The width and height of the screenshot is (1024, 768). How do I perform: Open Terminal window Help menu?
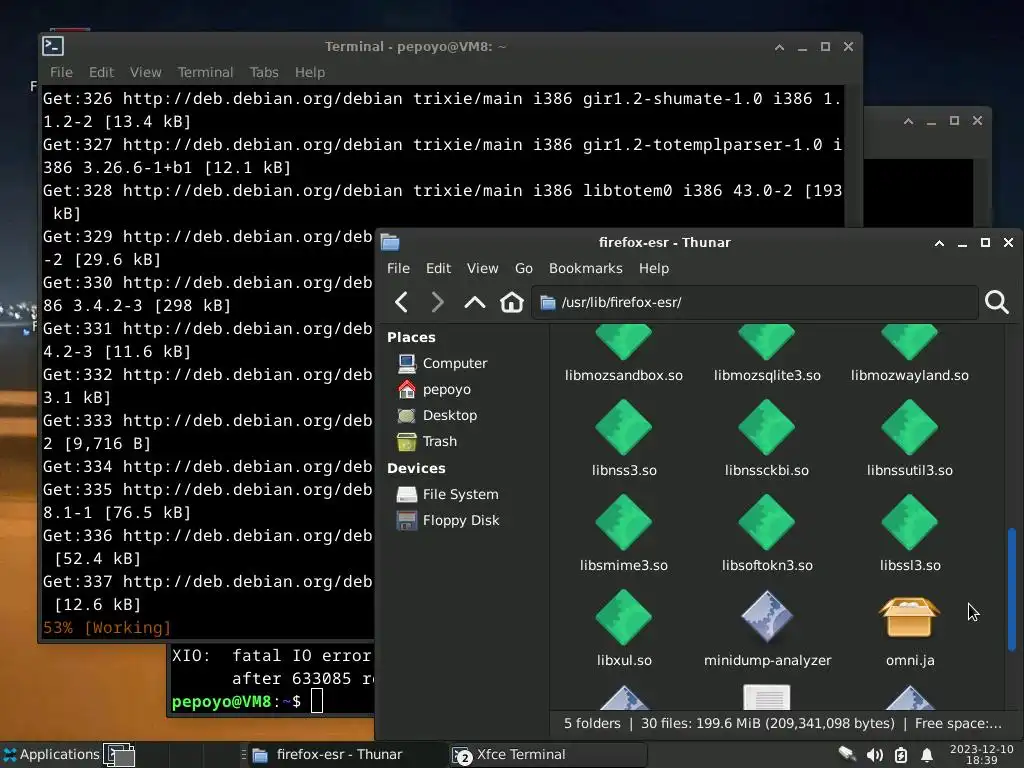coord(310,72)
